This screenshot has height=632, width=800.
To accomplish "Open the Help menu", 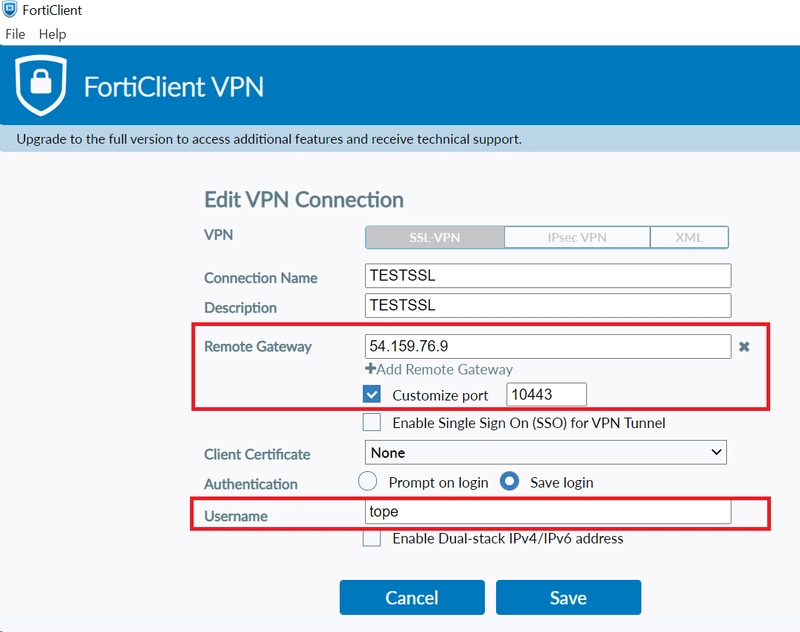I will tap(53, 34).
